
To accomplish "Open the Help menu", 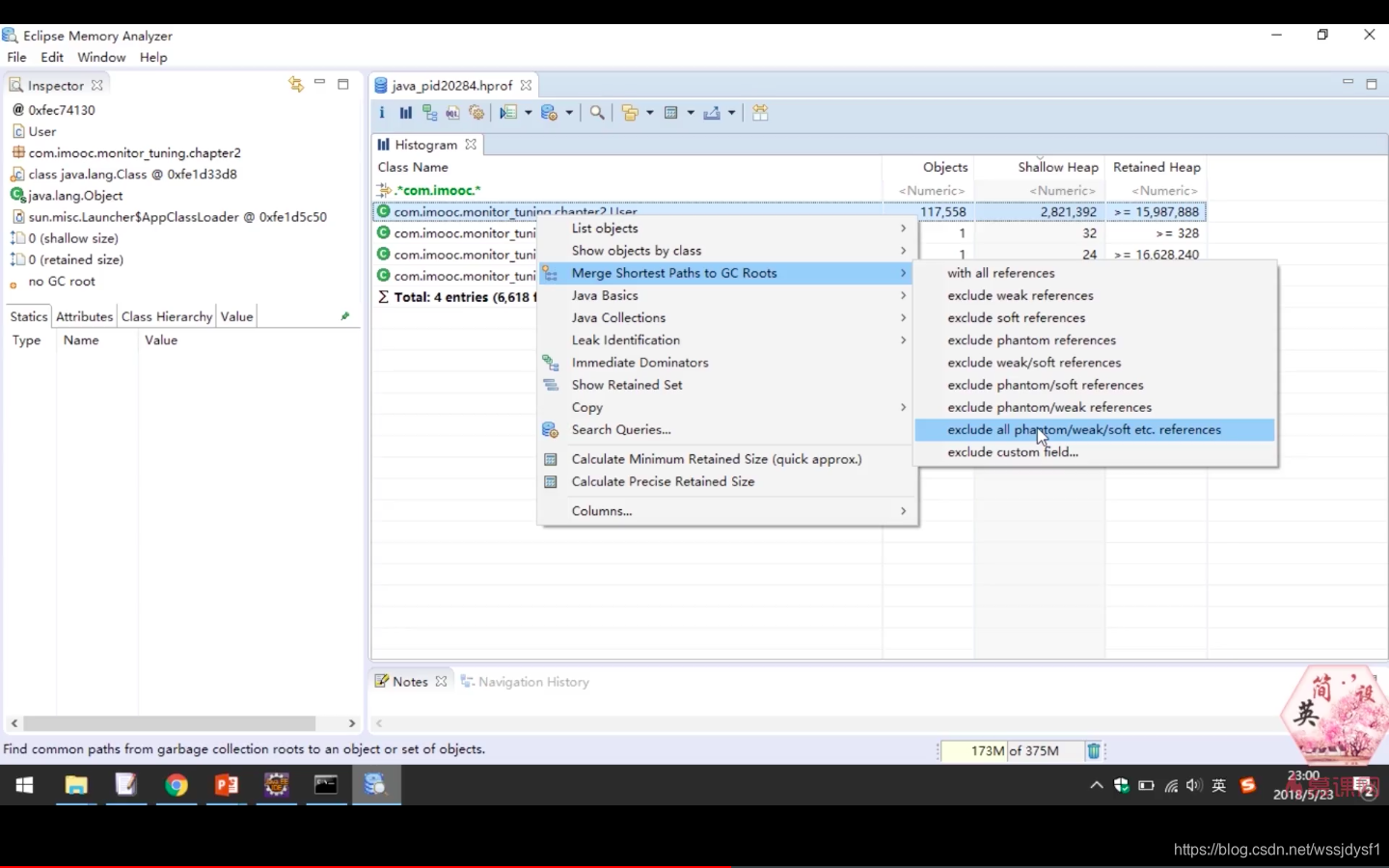I will pos(153,58).
